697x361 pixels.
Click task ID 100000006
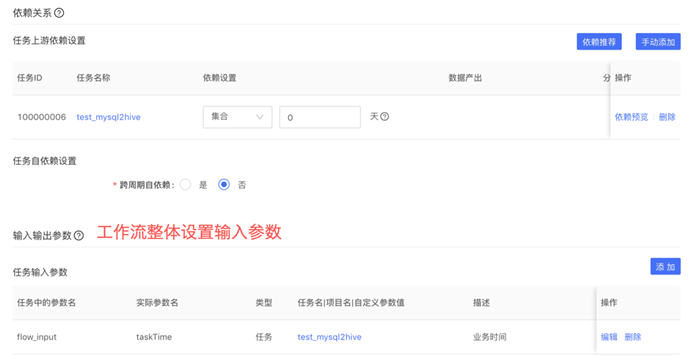42,117
